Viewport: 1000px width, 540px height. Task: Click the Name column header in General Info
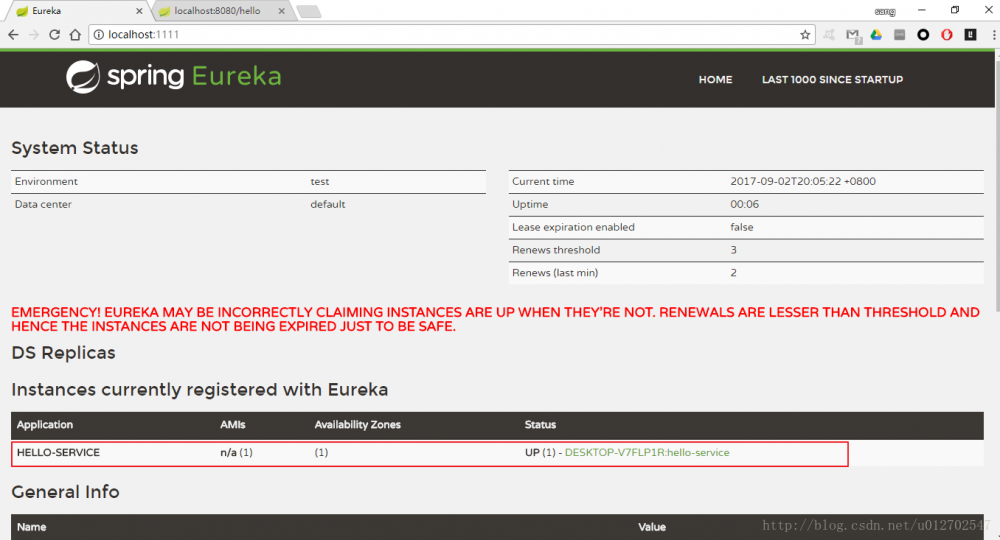point(31,527)
